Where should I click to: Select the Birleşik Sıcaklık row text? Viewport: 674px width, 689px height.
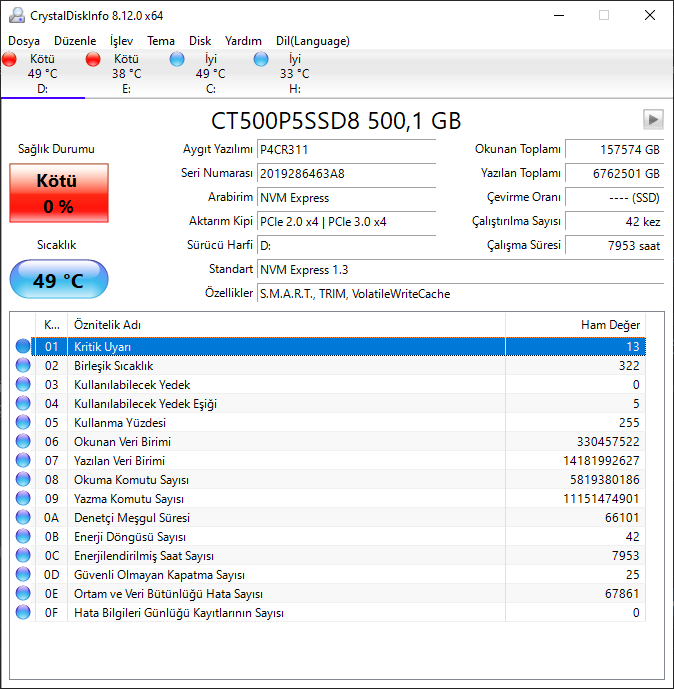113,366
